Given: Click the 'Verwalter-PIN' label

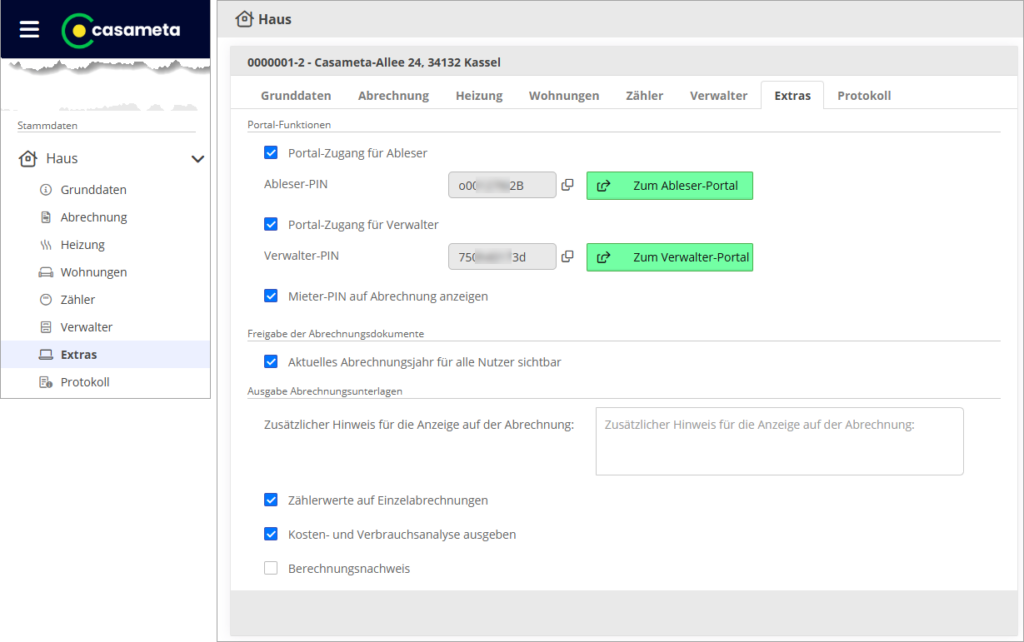Looking at the screenshot, I should [301, 256].
